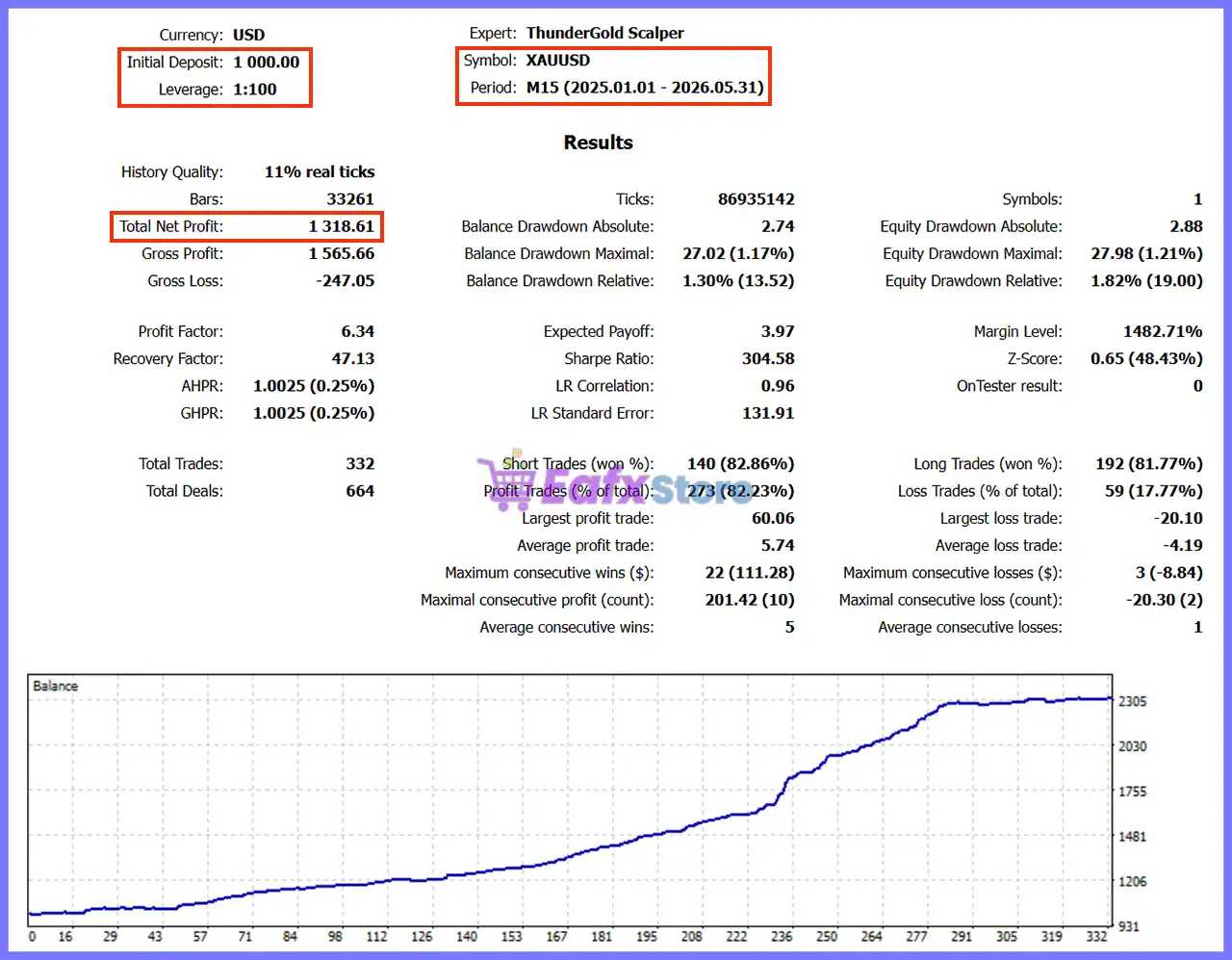Select the "2305" chart balance axis label
The width and height of the screenshot is (1232, 960).
(x=1133, y=702)
